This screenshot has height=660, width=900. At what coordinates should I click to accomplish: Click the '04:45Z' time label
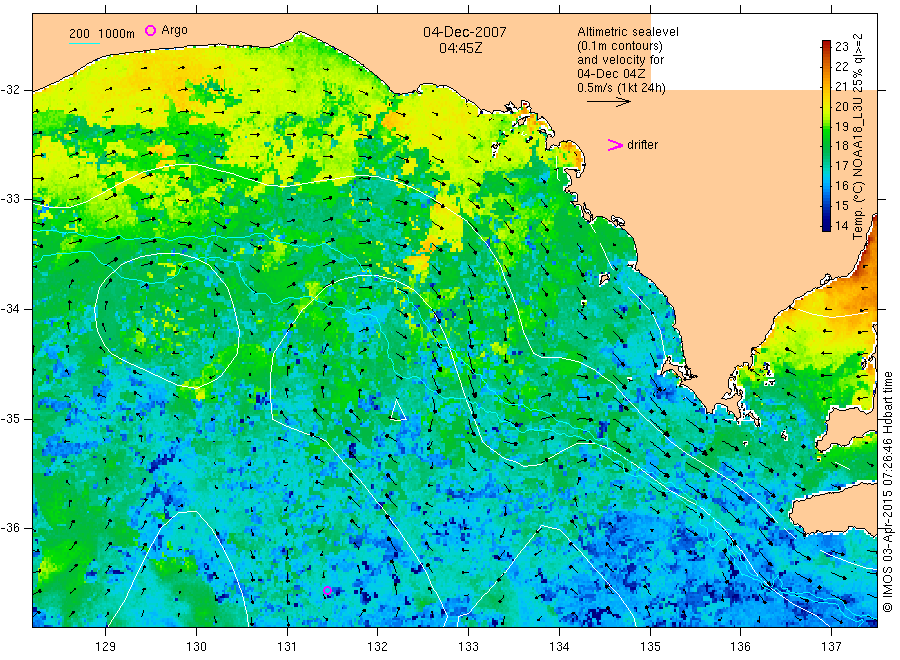tap(461, 48)
